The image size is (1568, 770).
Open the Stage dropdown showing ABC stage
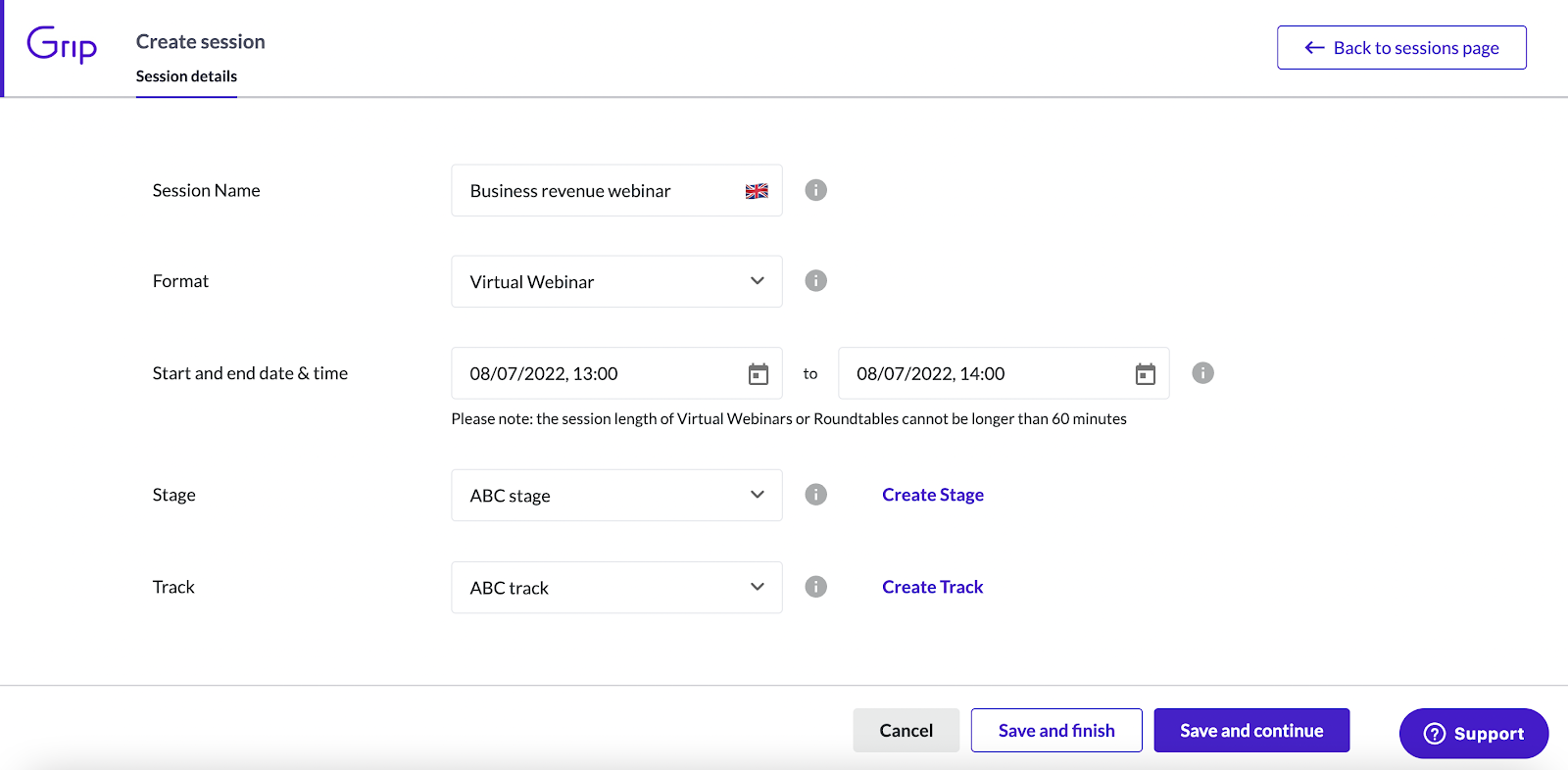coord(616,495)
